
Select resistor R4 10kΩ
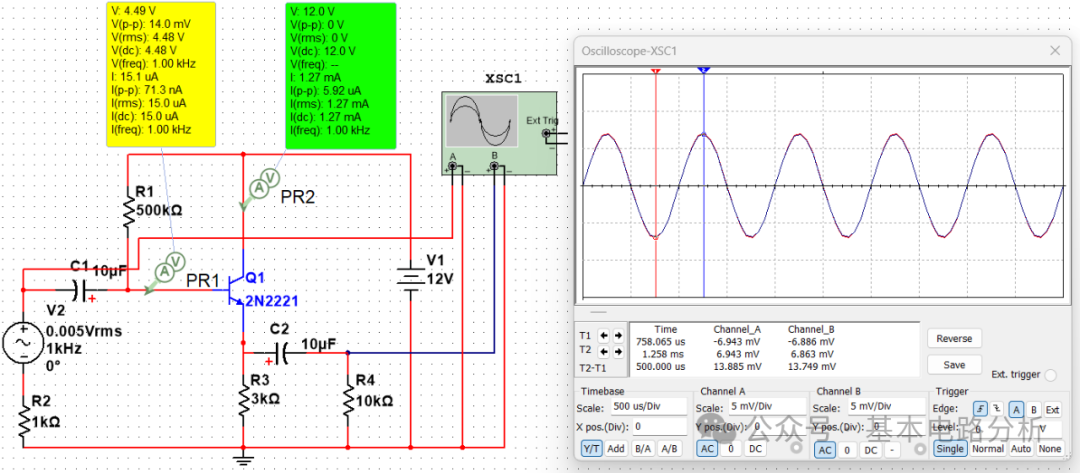coord(348,400)
